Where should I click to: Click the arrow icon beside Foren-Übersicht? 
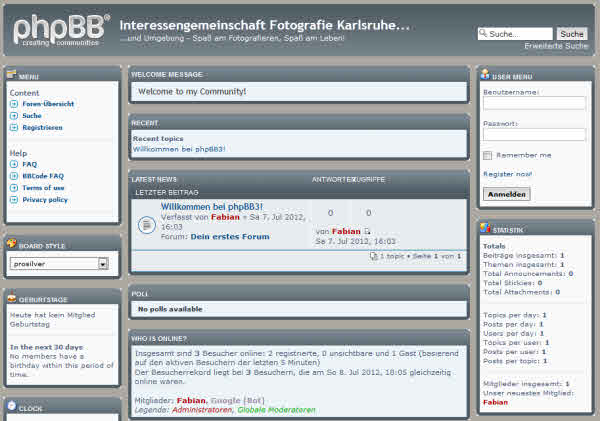14,104
